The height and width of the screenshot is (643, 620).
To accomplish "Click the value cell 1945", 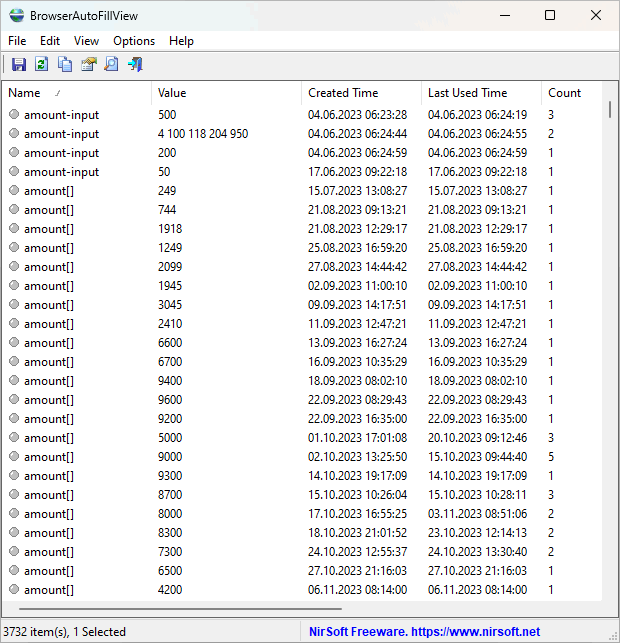I will point(170,285).
